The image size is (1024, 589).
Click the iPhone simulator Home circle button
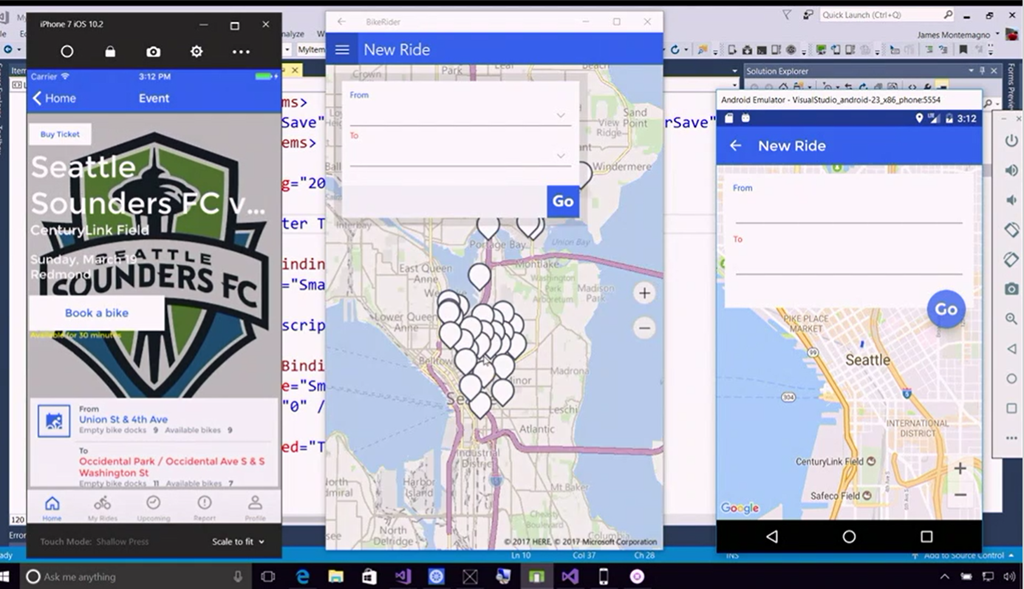pos(67,52)
